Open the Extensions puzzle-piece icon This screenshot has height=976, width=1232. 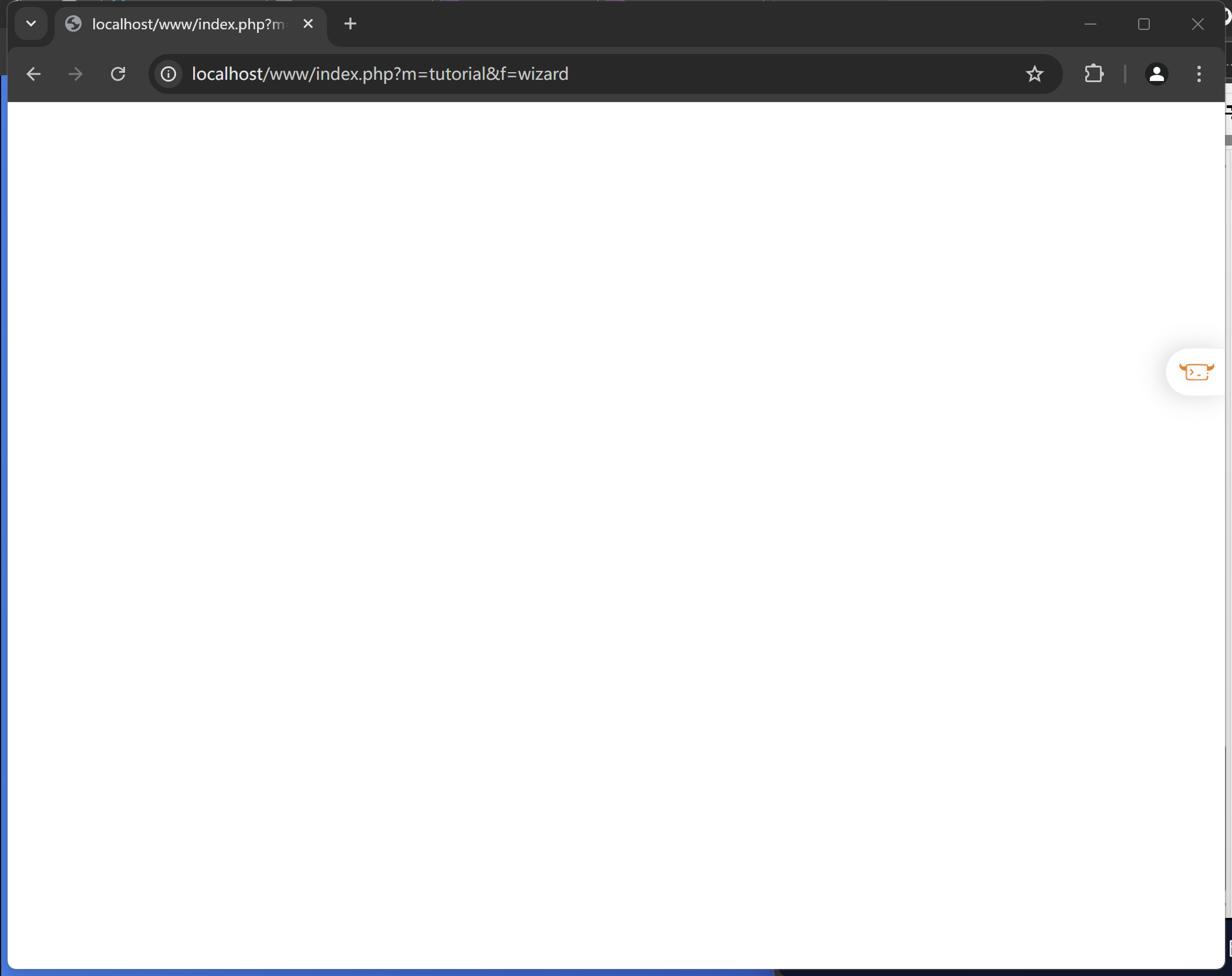point(1093,74)
